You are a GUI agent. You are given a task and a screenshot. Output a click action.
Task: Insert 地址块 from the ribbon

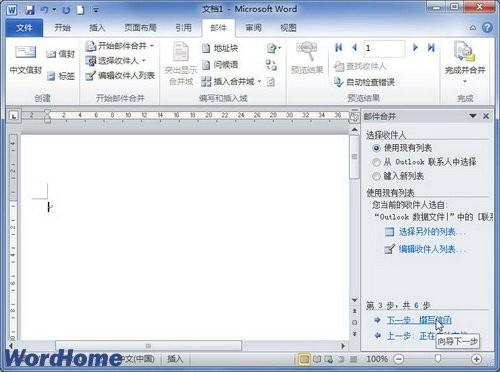[x=220, y=48]
